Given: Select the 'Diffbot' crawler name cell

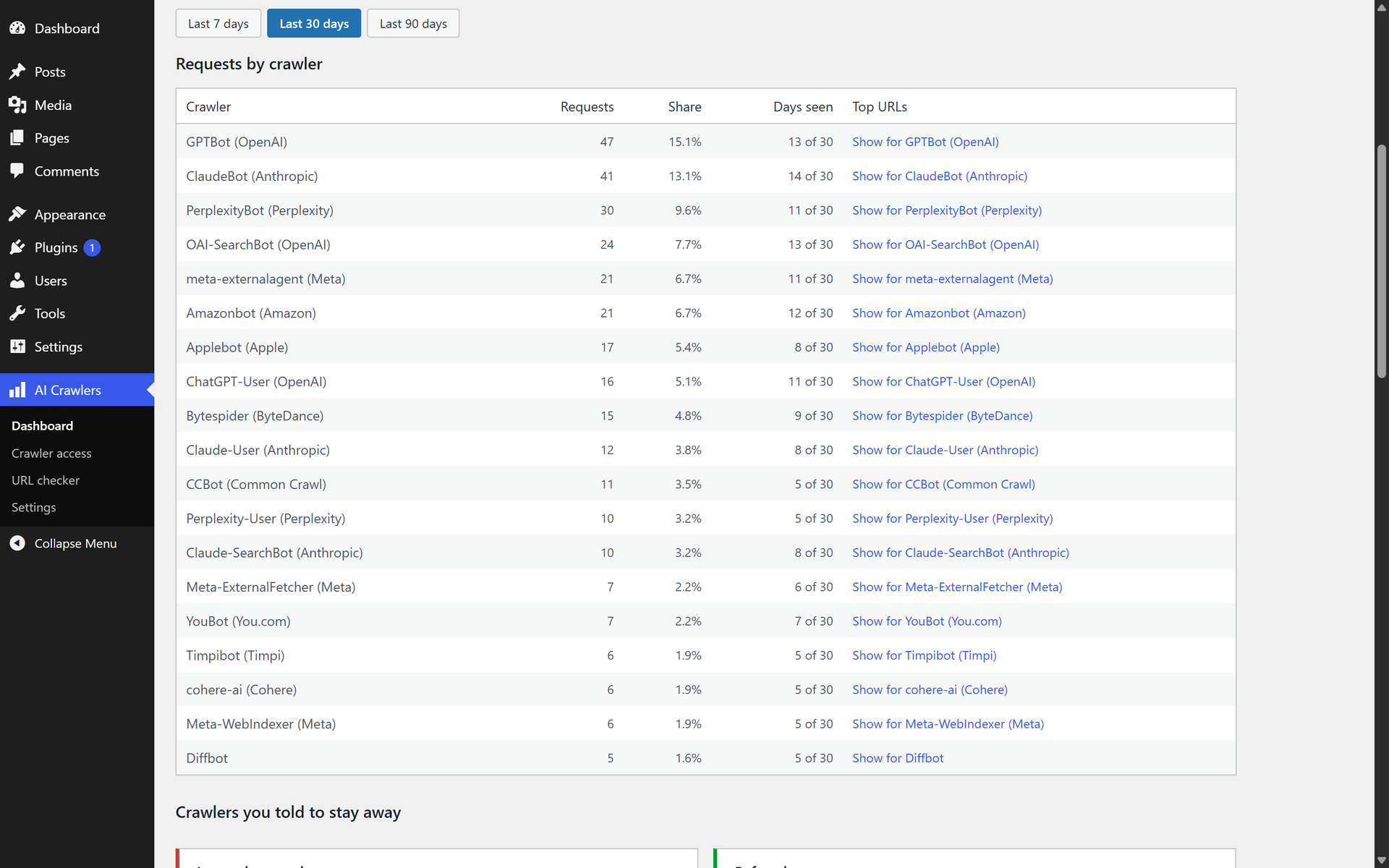Looking at the screenshot, I should click(207, 758).
